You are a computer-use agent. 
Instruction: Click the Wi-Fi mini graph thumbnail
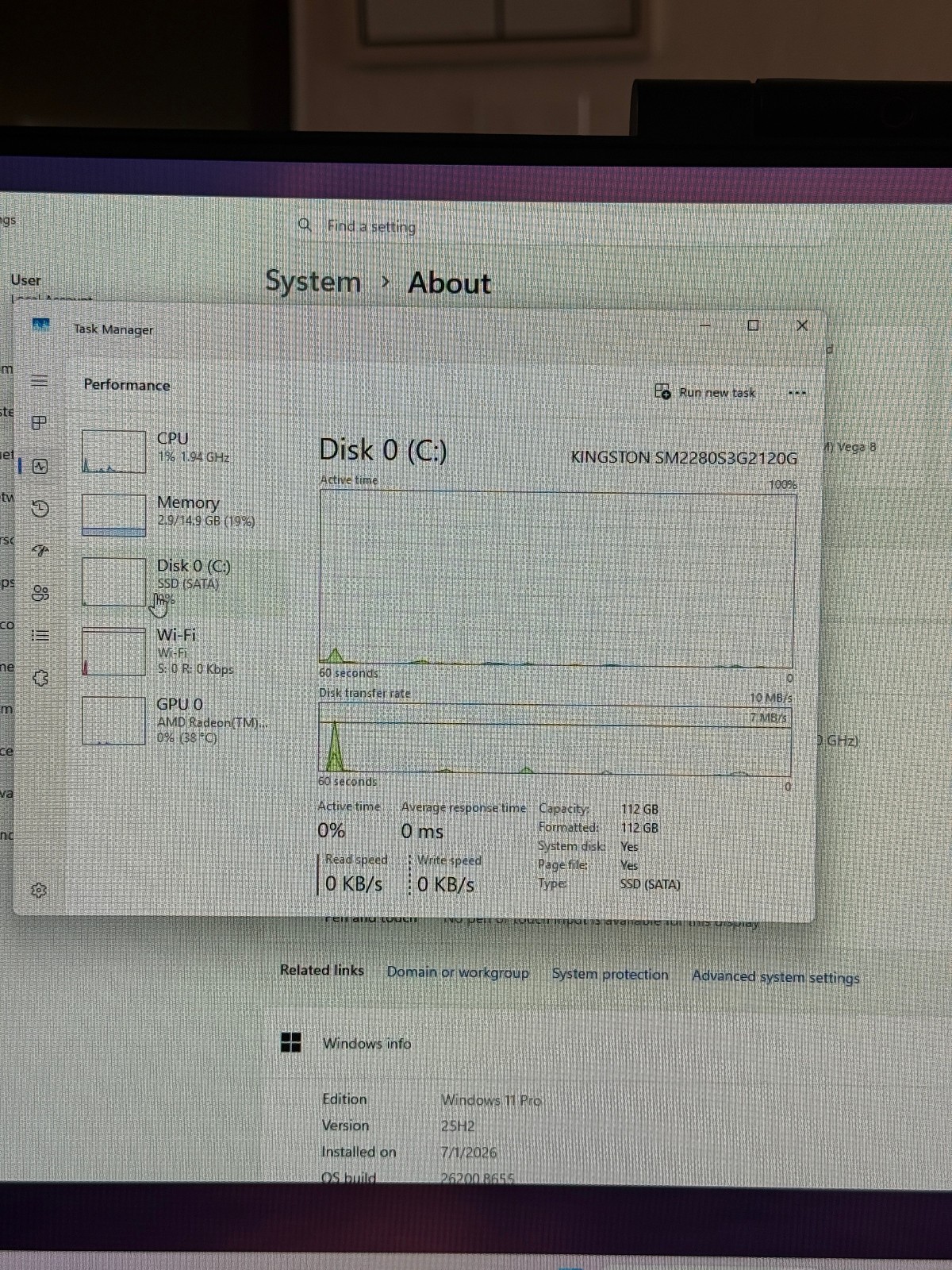[113, 652]
